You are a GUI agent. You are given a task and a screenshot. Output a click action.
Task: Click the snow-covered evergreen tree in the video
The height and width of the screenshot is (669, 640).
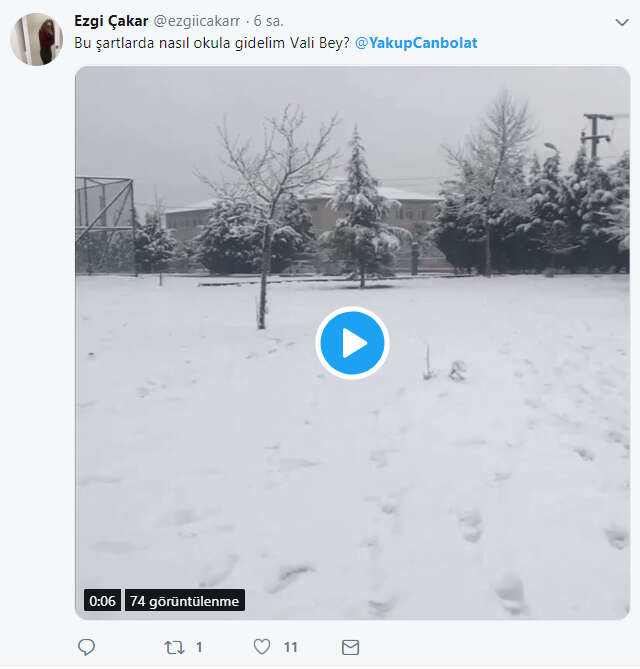click(x=361, y=215)
